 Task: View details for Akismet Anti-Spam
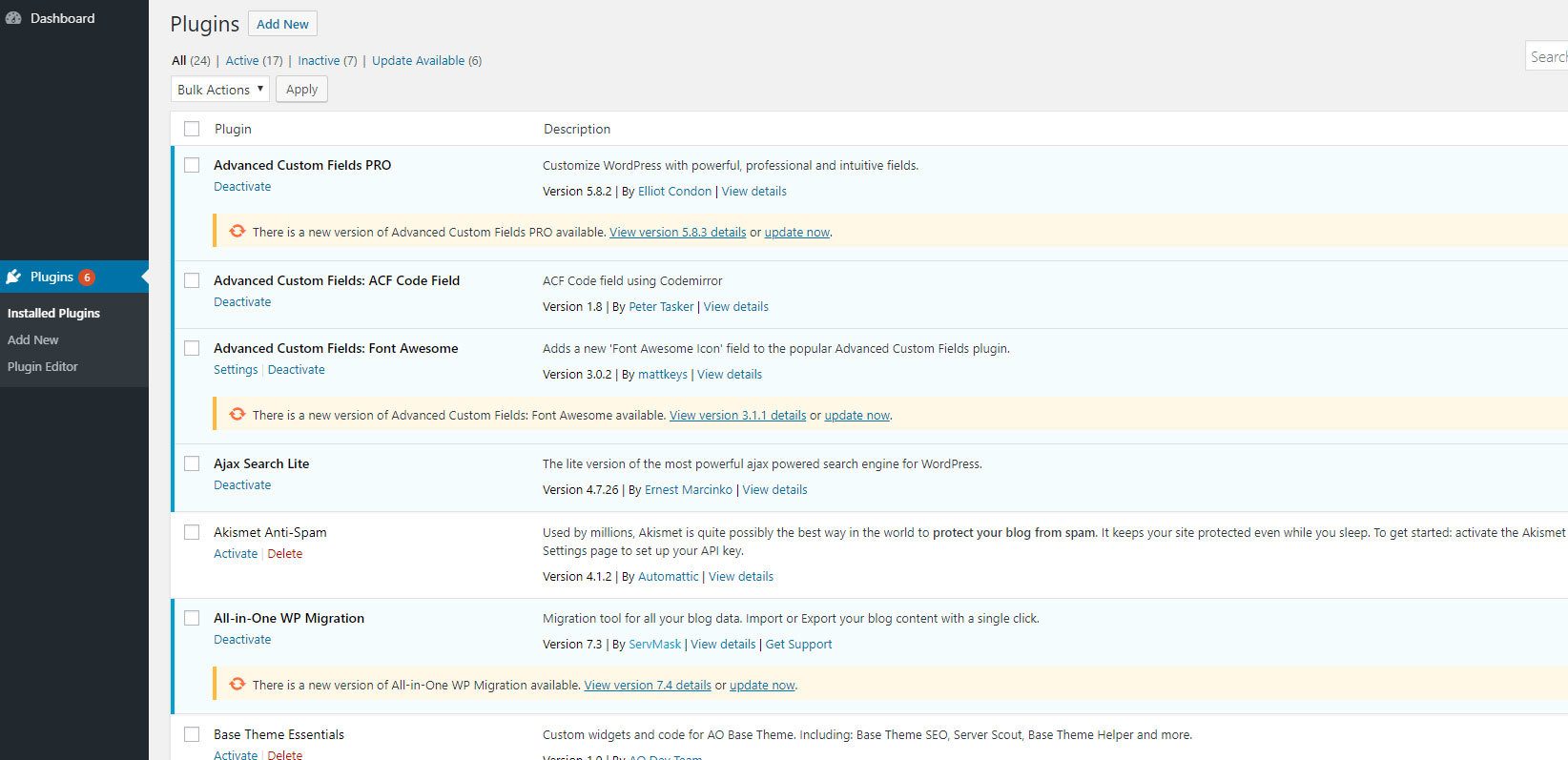point(741,577)
